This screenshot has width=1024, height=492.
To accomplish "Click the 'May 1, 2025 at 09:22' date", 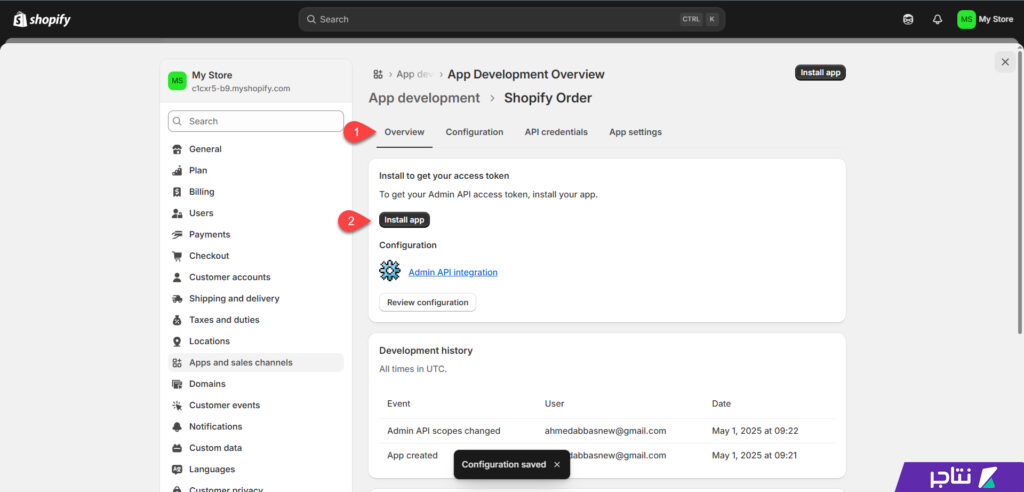I will click(x=755, y=431).
